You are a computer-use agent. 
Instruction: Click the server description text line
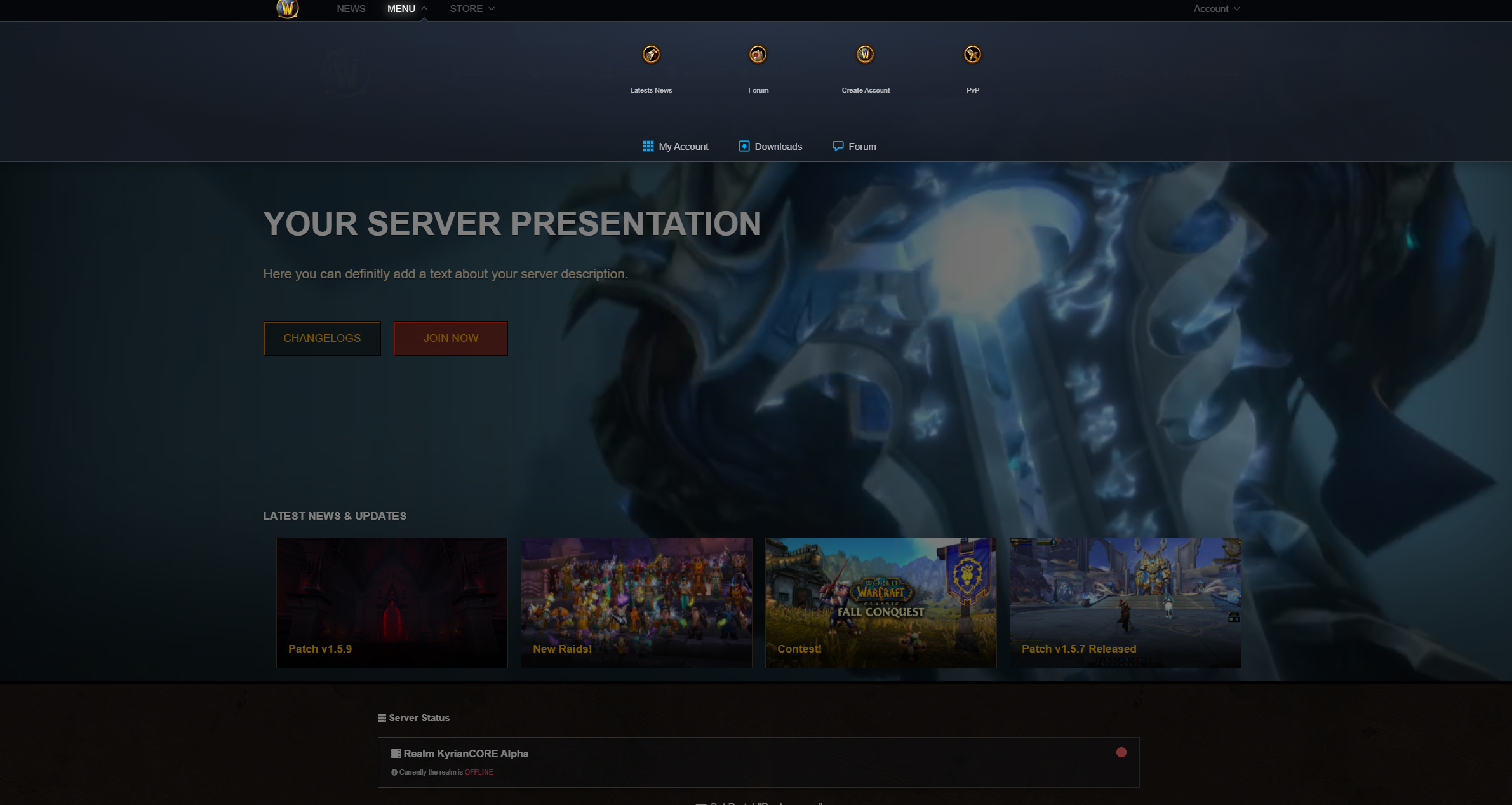coord(445,274)
